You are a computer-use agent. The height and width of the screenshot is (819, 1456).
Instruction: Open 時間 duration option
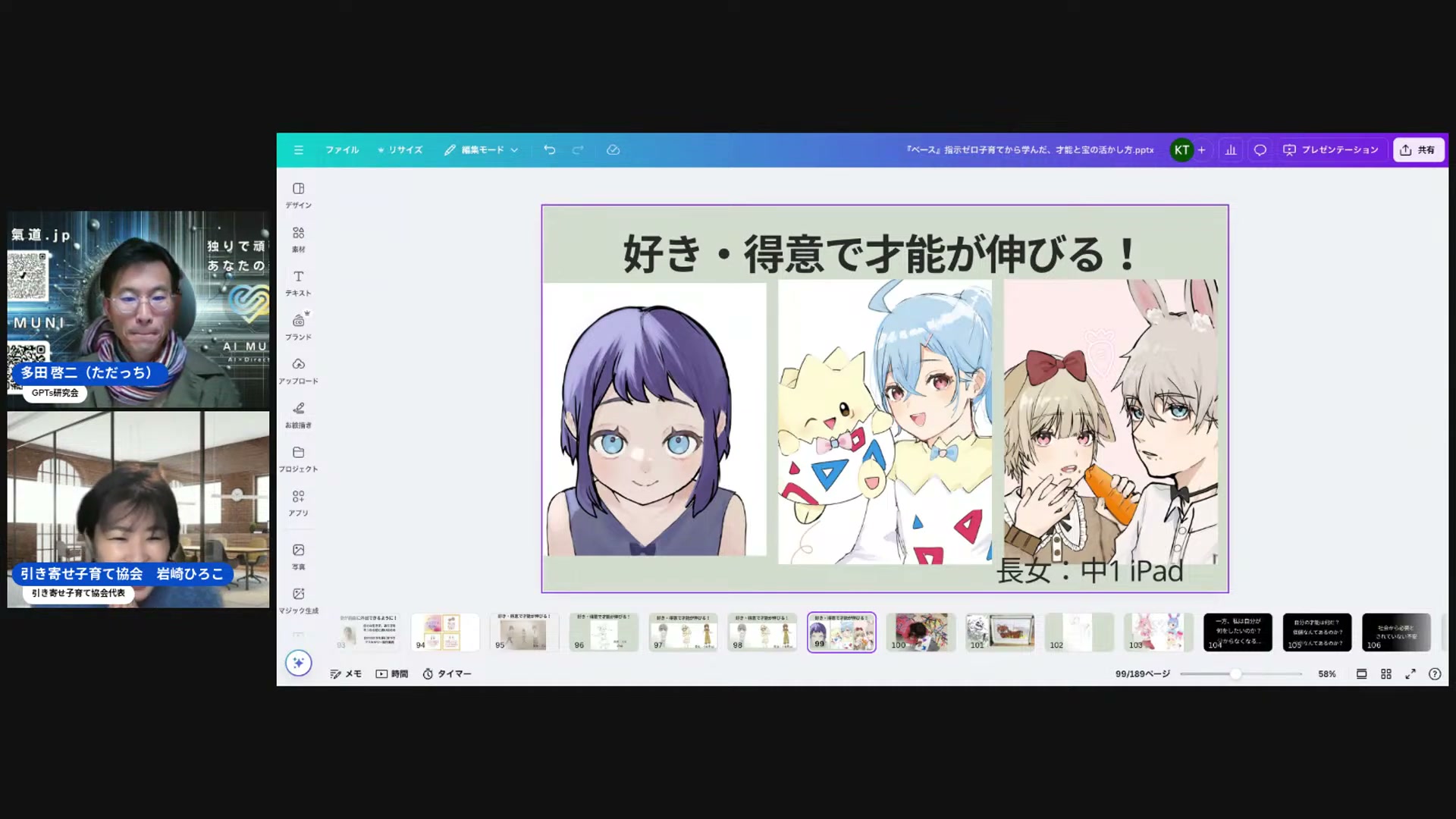tap(392, 673)
